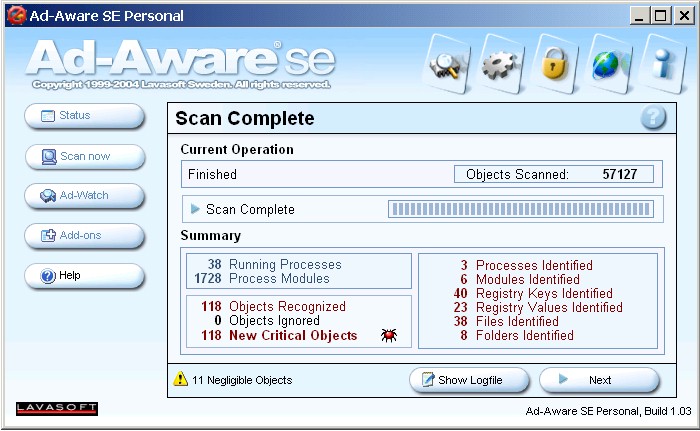This screenshot has height=431, width=700.
Task: Click '40 Registry Keys Identified' line
Action: click(533, 293)
